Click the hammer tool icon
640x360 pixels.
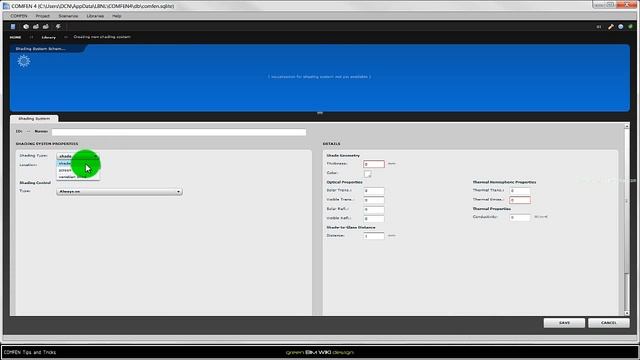[611, 27]
